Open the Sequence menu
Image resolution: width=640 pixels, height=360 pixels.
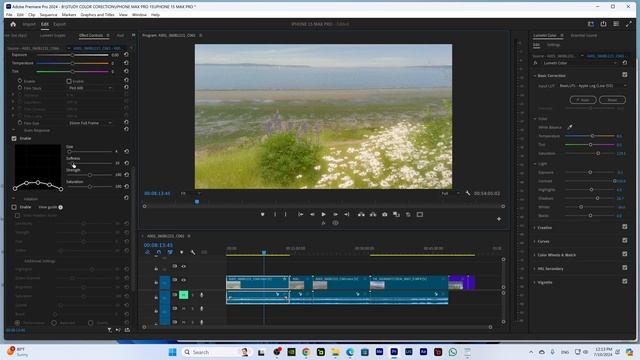48,15
